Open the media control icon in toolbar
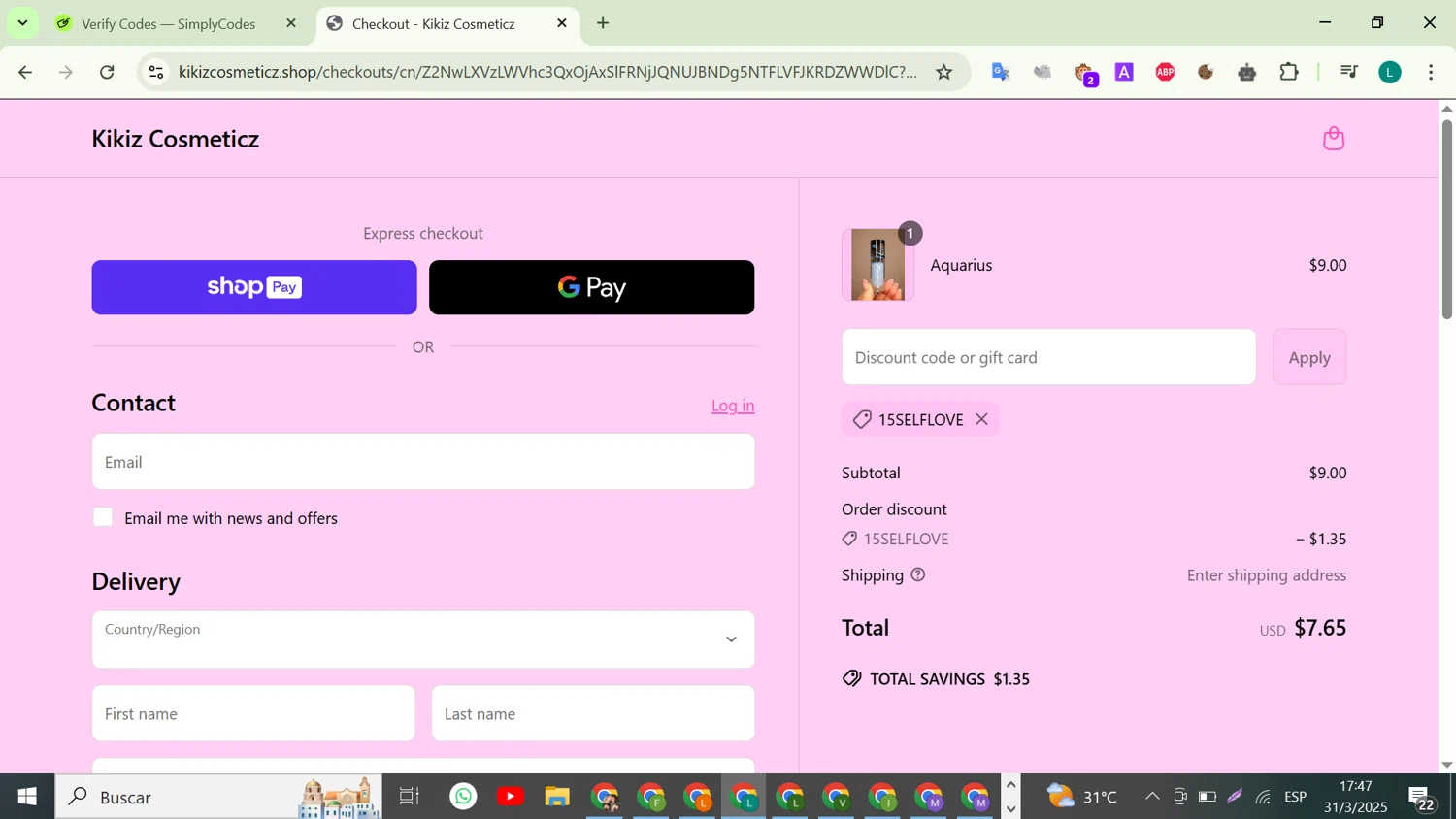1456x819 pixels. click(x=1348, y=72)
